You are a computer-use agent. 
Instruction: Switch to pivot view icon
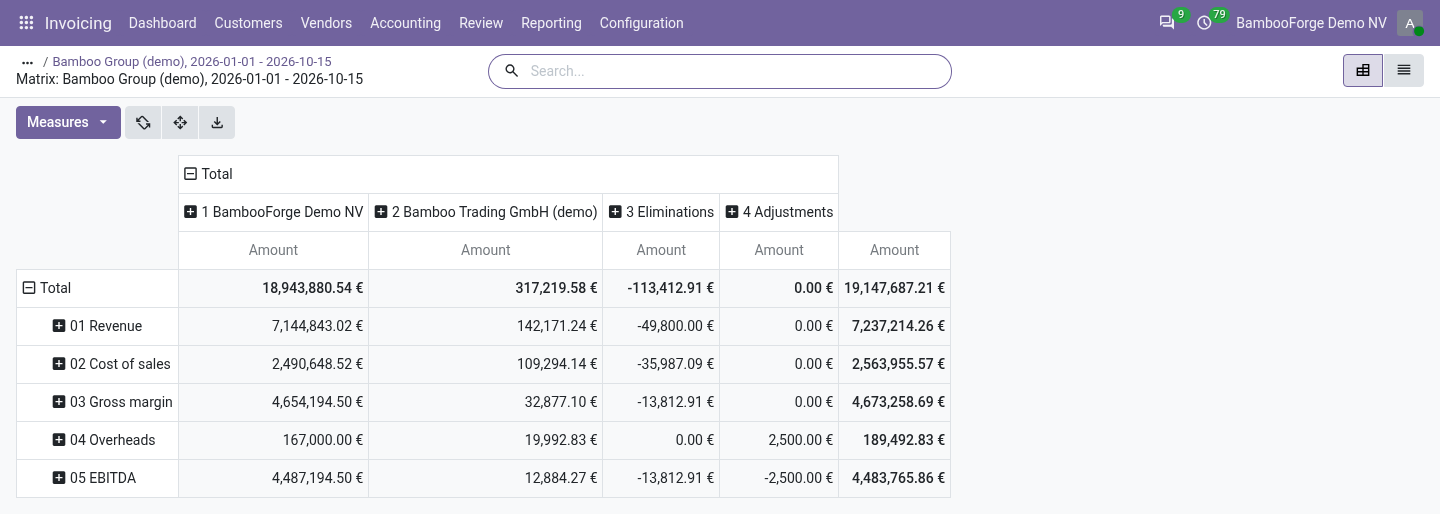1363,70
